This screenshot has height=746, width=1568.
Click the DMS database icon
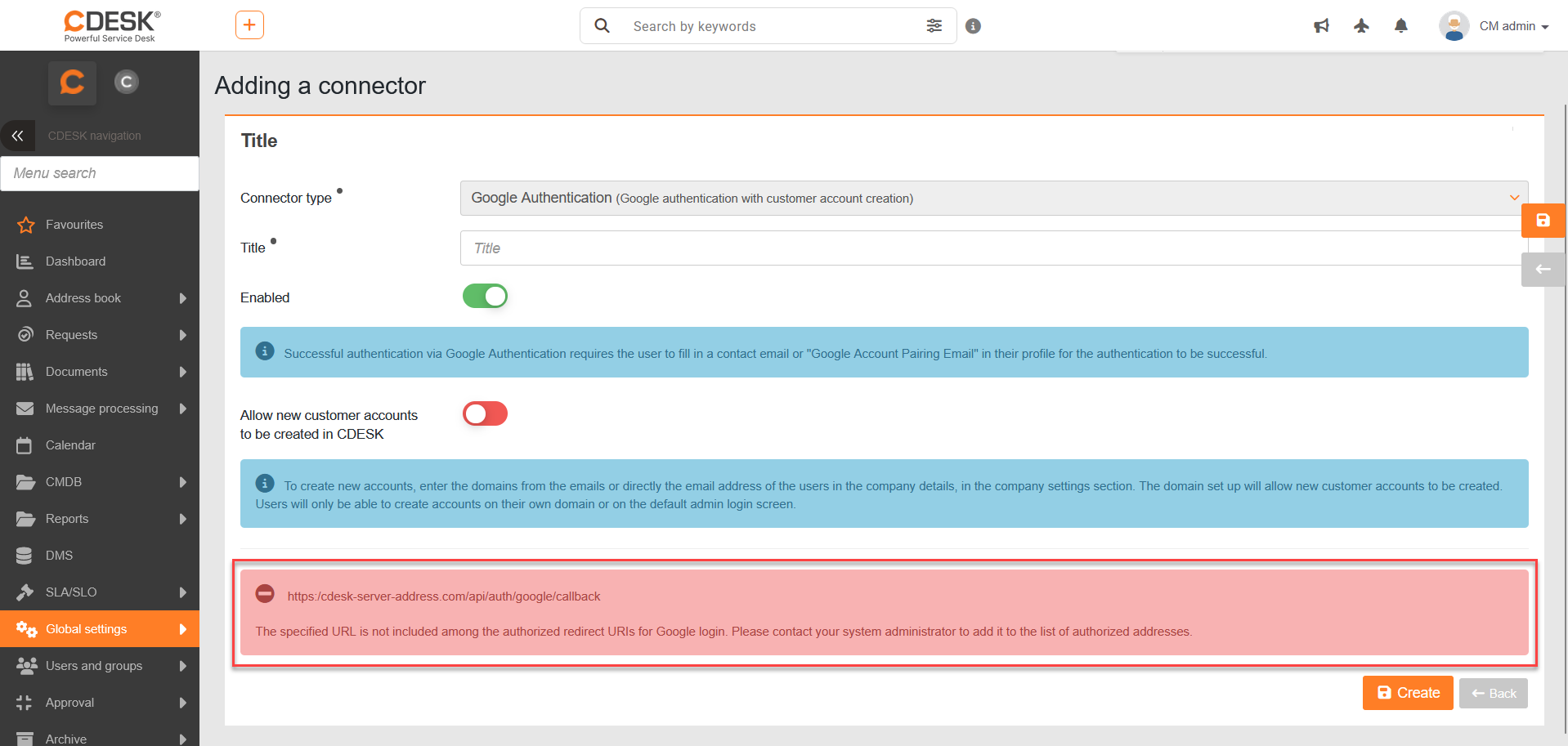point(25,556)
